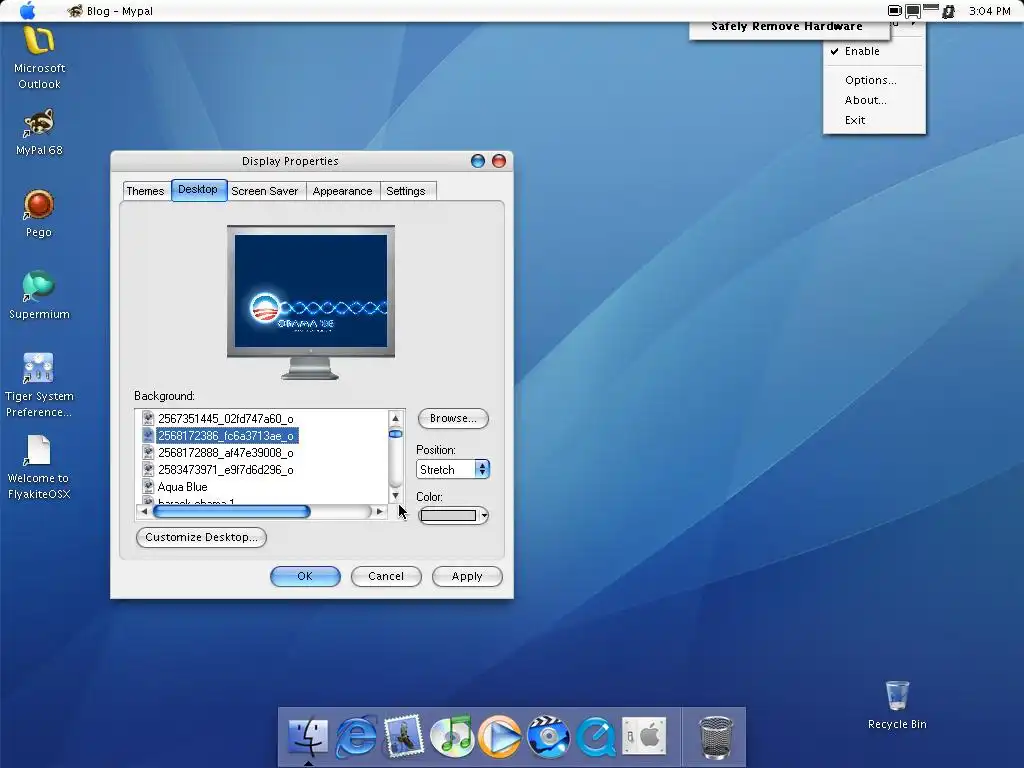
Task: Click the wallpaper preview monitor
Action: pos(311,302)
